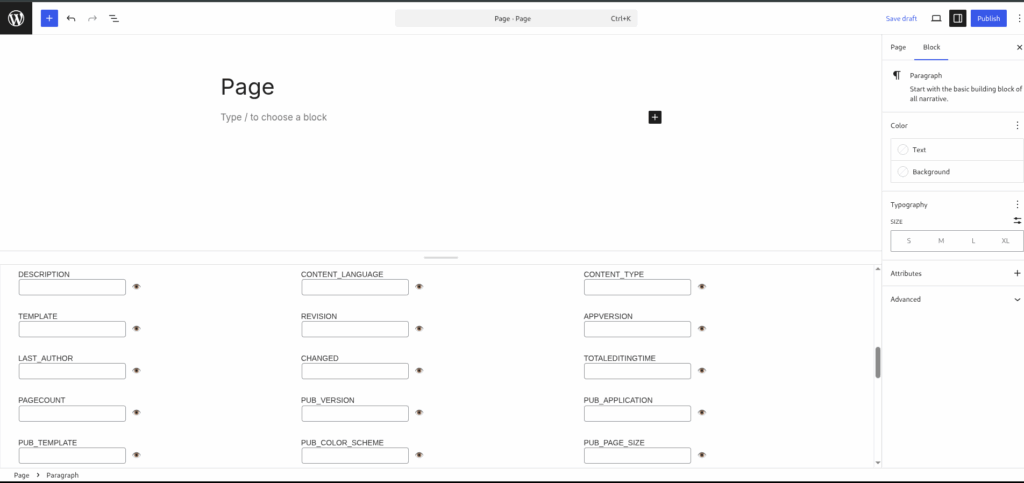The width and height of the screenshot is (1024, 483).
Task: Choose the Text color option
Action: [x=957, y=149]
